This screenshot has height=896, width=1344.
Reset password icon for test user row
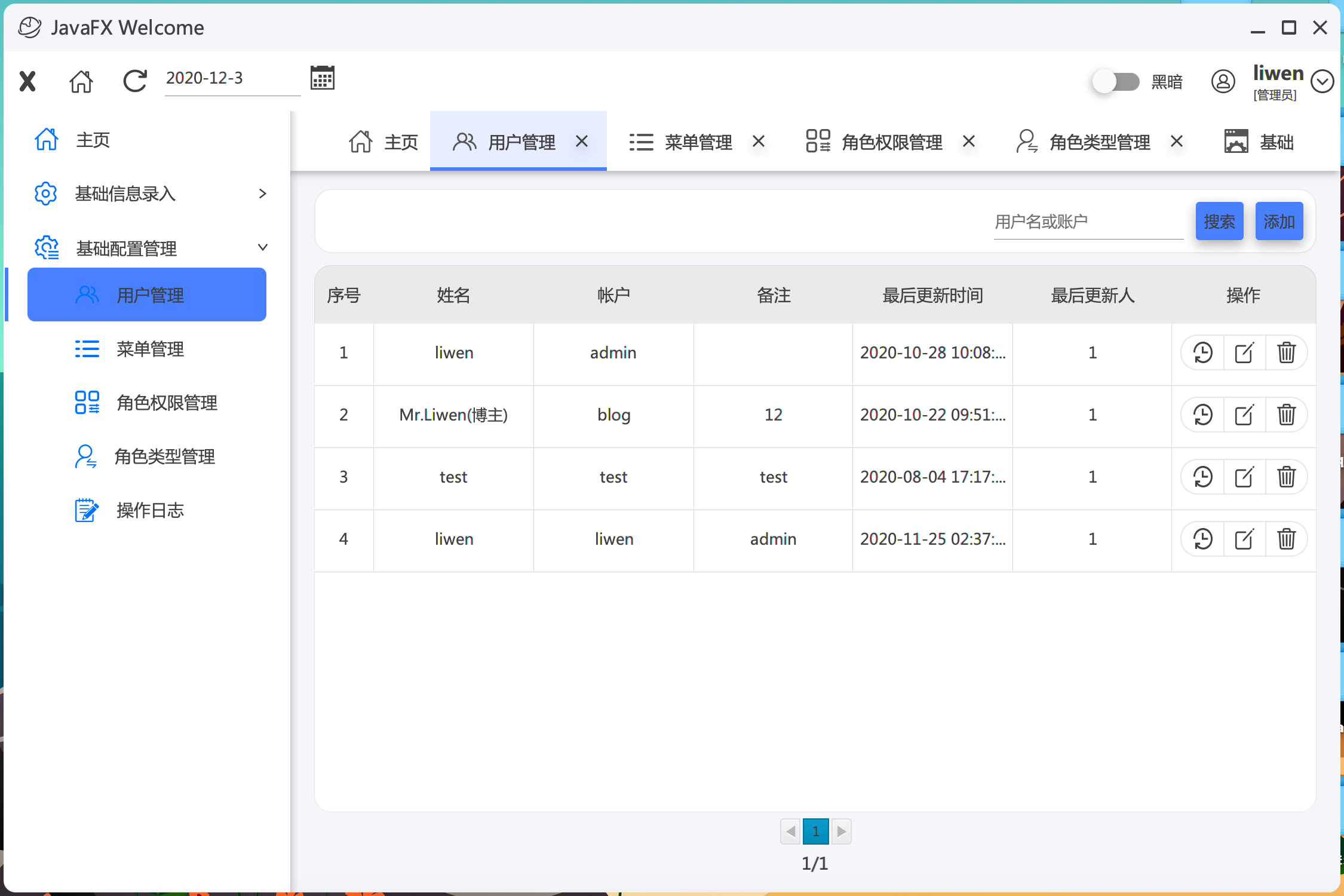coord(1202,477)
